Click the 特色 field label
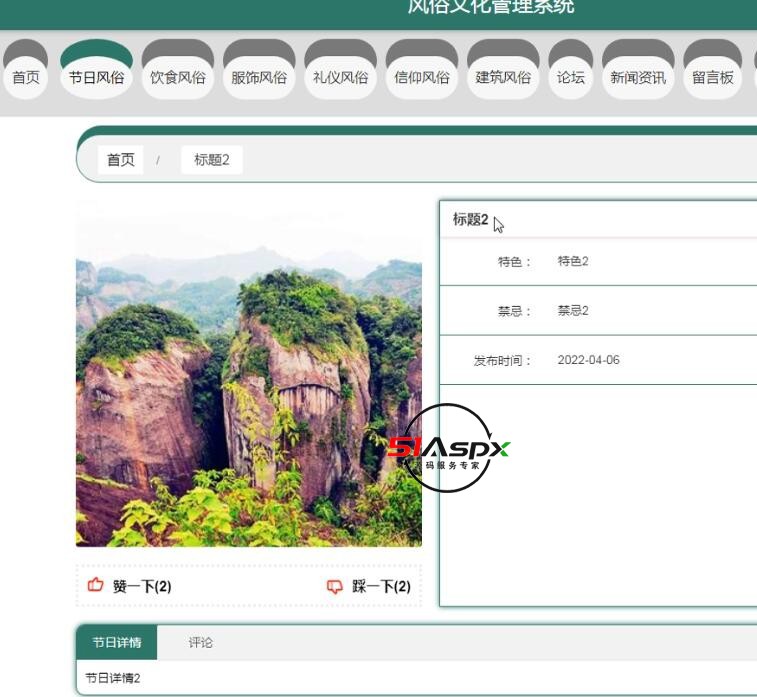Image resolution: width=757 pixels, height=697 pixels. tap(514, 262)
